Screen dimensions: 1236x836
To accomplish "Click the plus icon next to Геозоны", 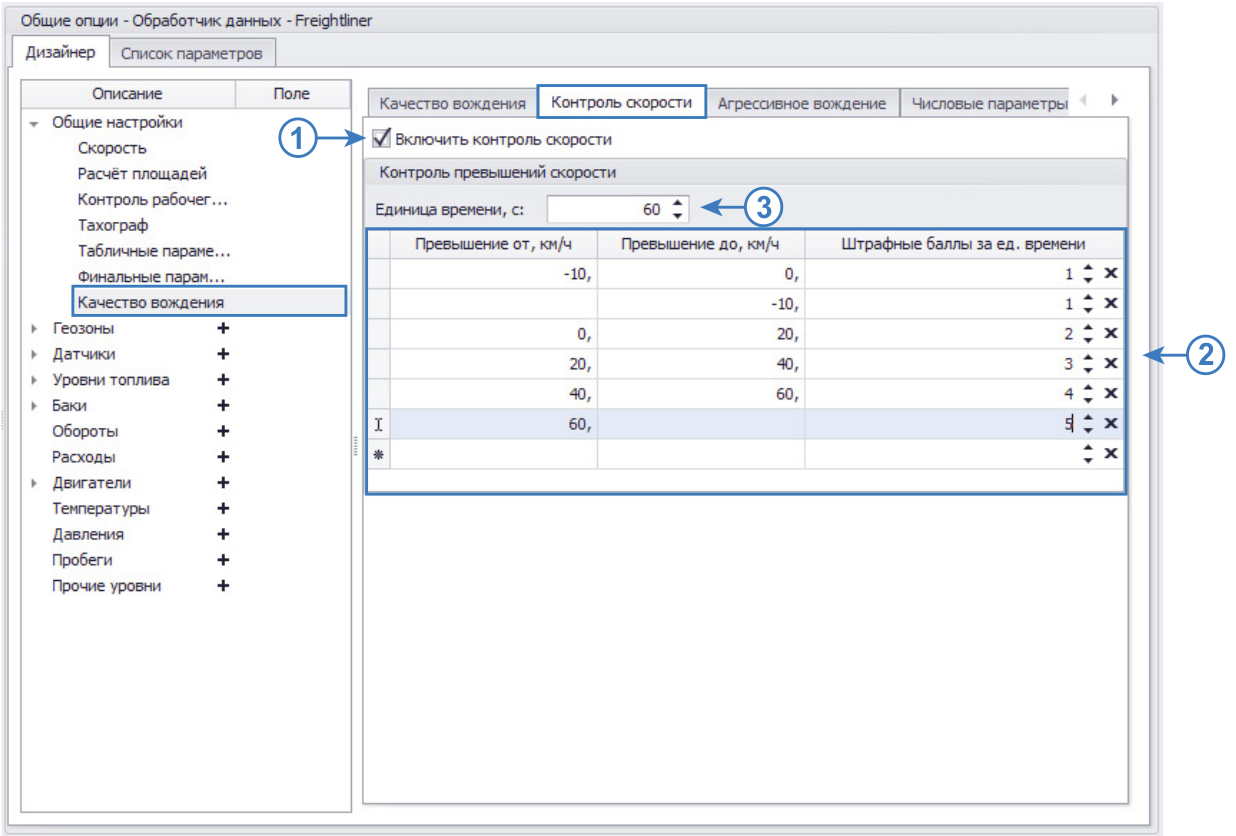I will click(223, 328).
